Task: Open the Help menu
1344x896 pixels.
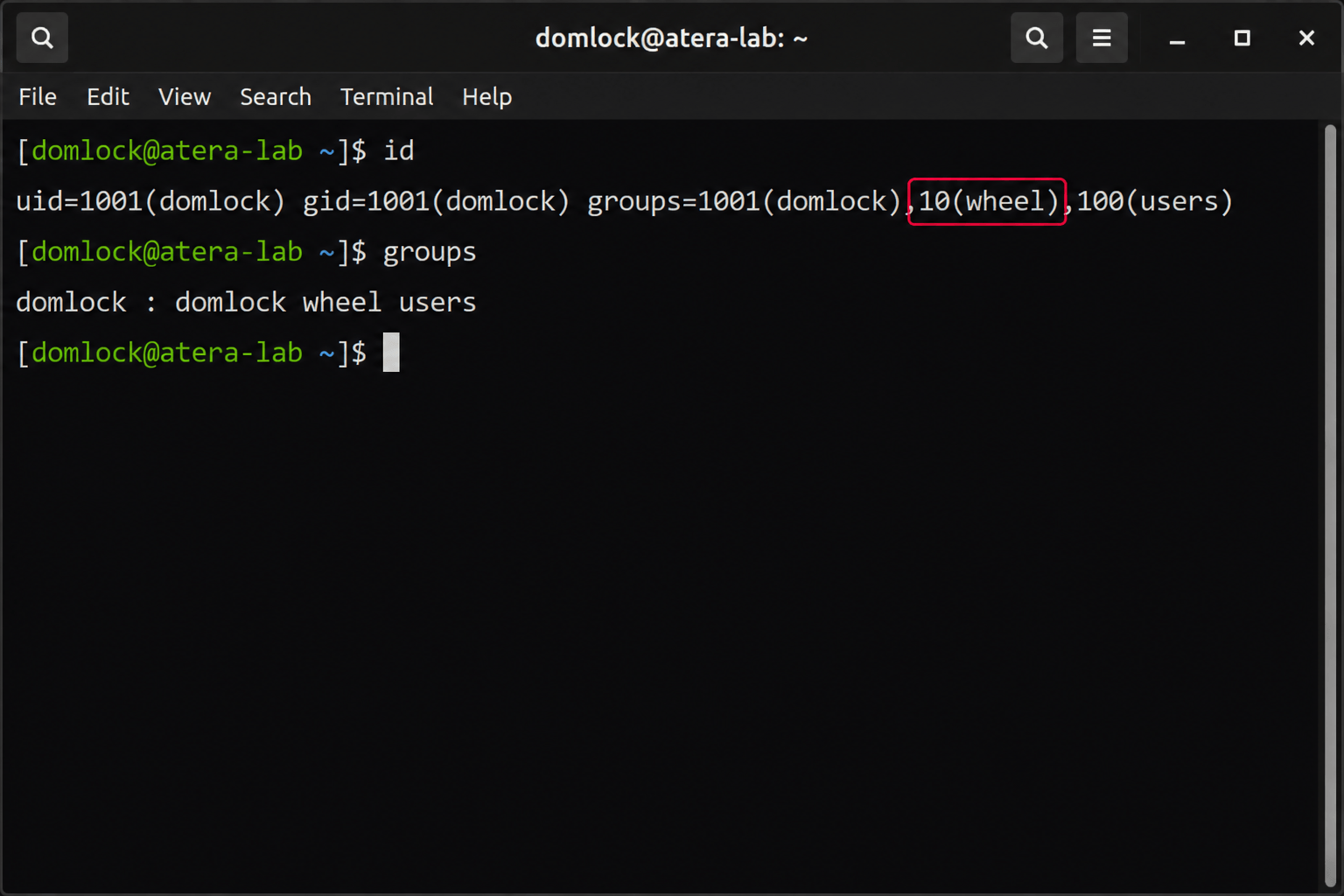Action: tap(486, 96)
